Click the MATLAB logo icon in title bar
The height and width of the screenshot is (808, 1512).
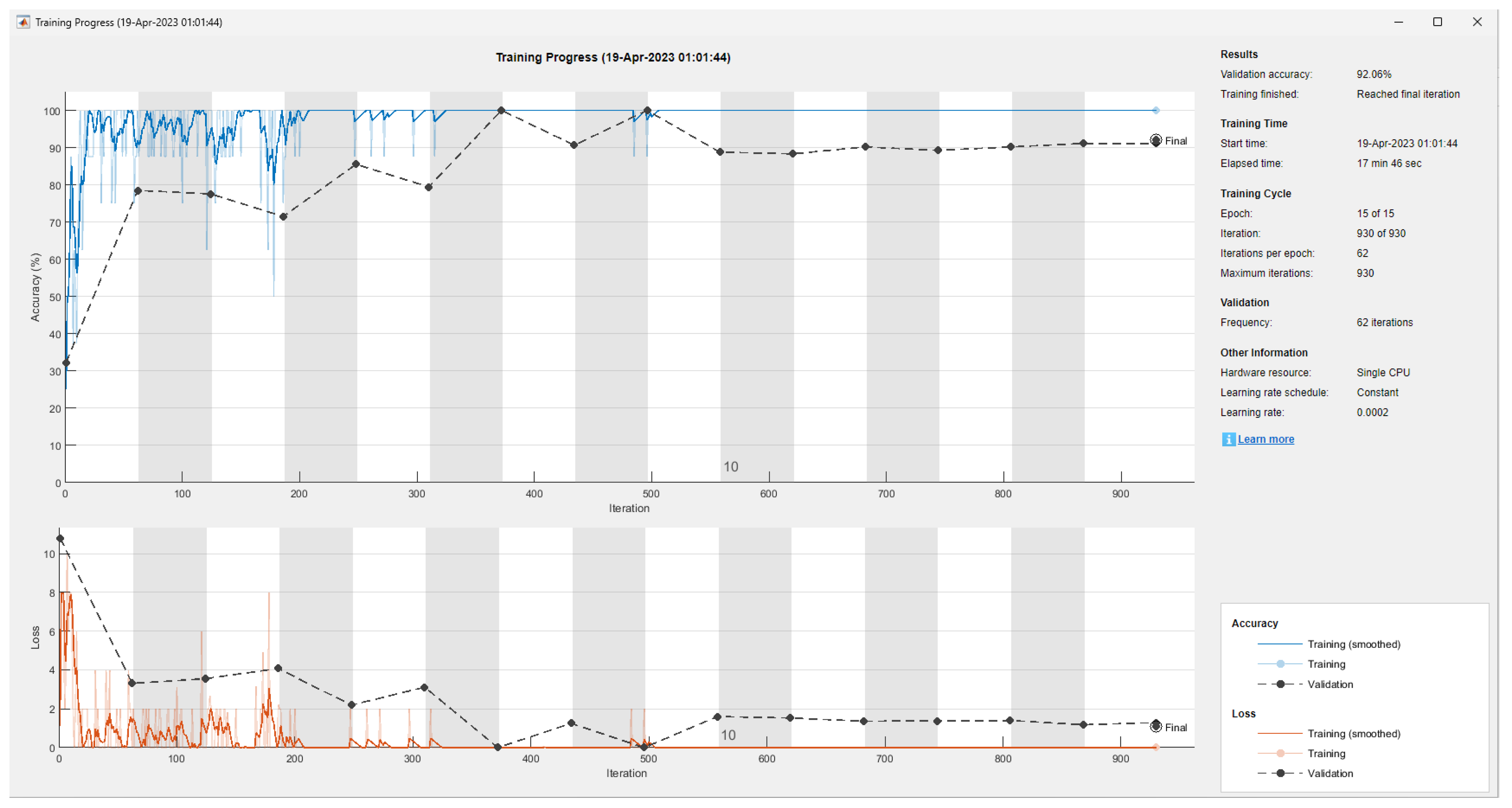click(23, 22)
